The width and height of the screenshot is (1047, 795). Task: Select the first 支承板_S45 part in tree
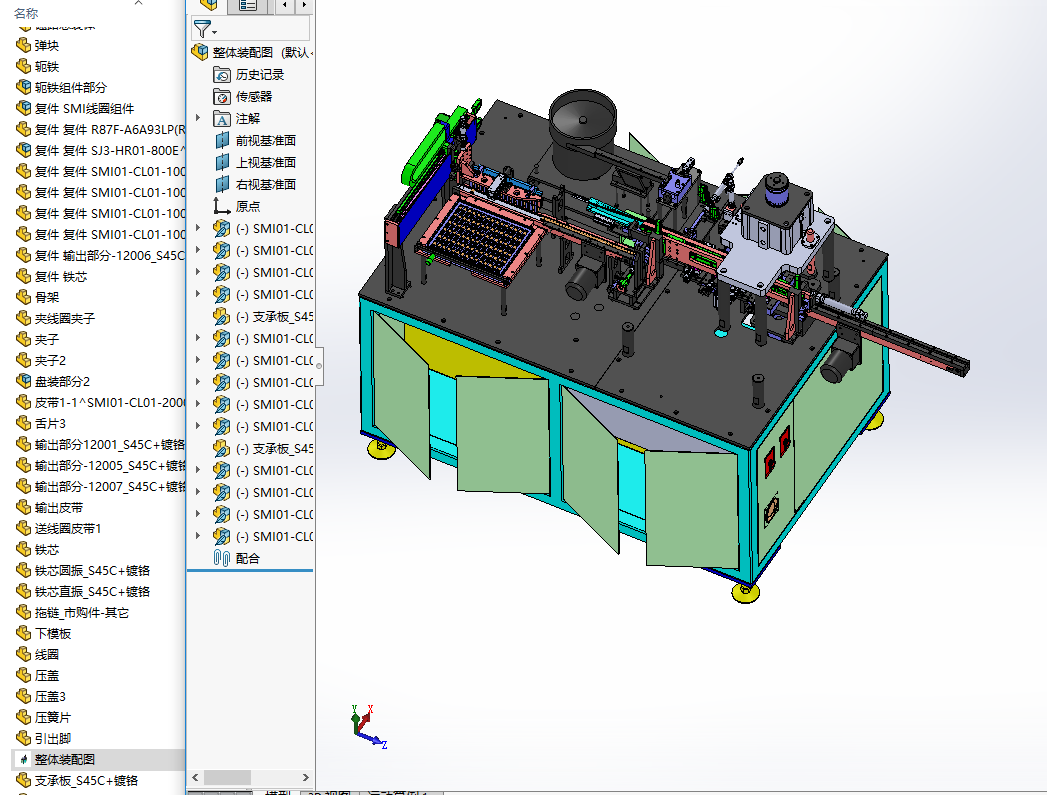[x=274, y=316]
